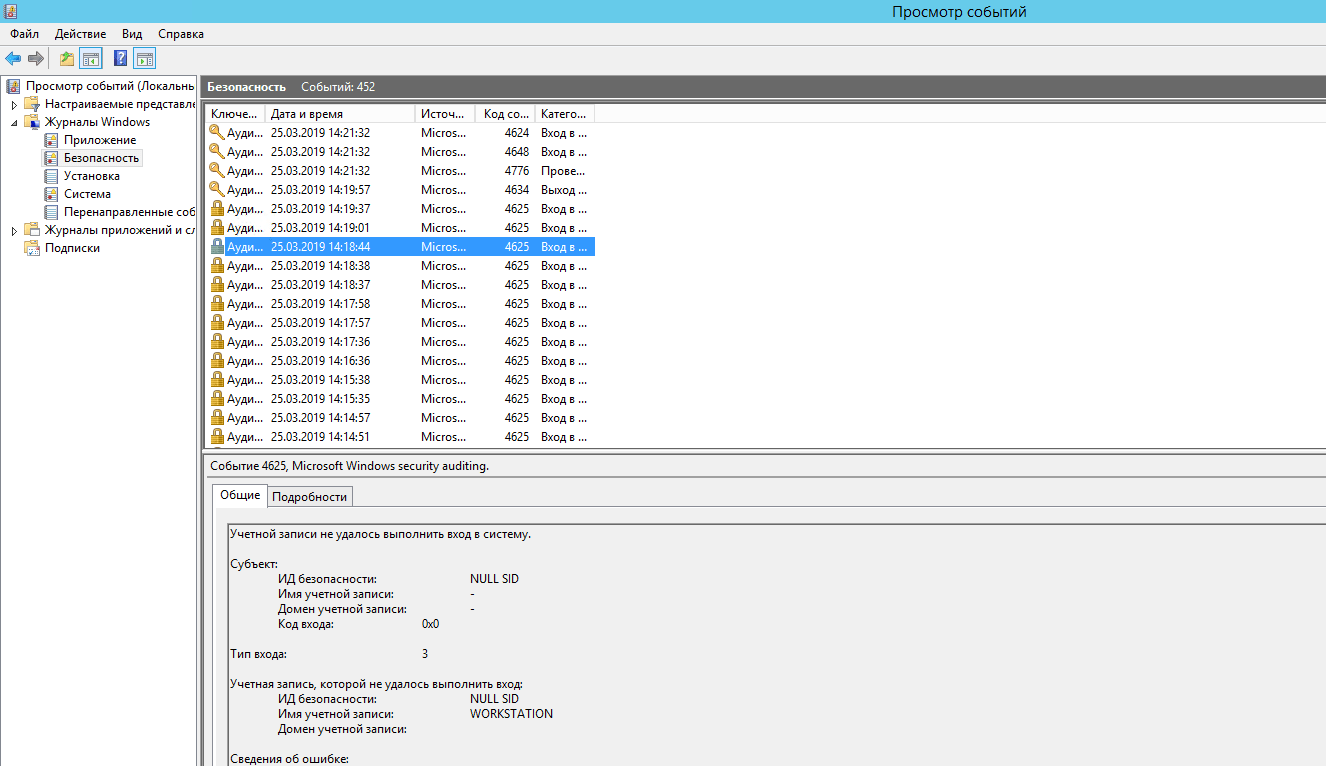
Task: Click the lock icon of the 14:17:58 event
Action: tap(217, 303)
